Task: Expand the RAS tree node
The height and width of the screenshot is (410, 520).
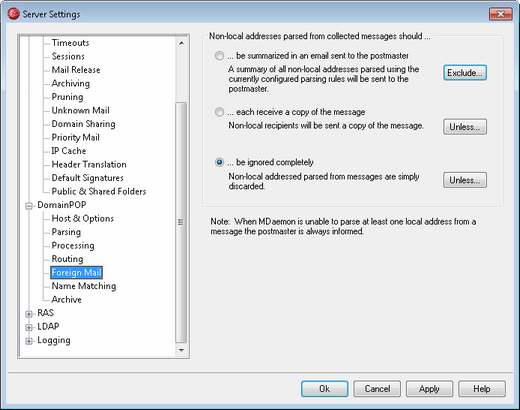Action: click(x=29, y=314)
